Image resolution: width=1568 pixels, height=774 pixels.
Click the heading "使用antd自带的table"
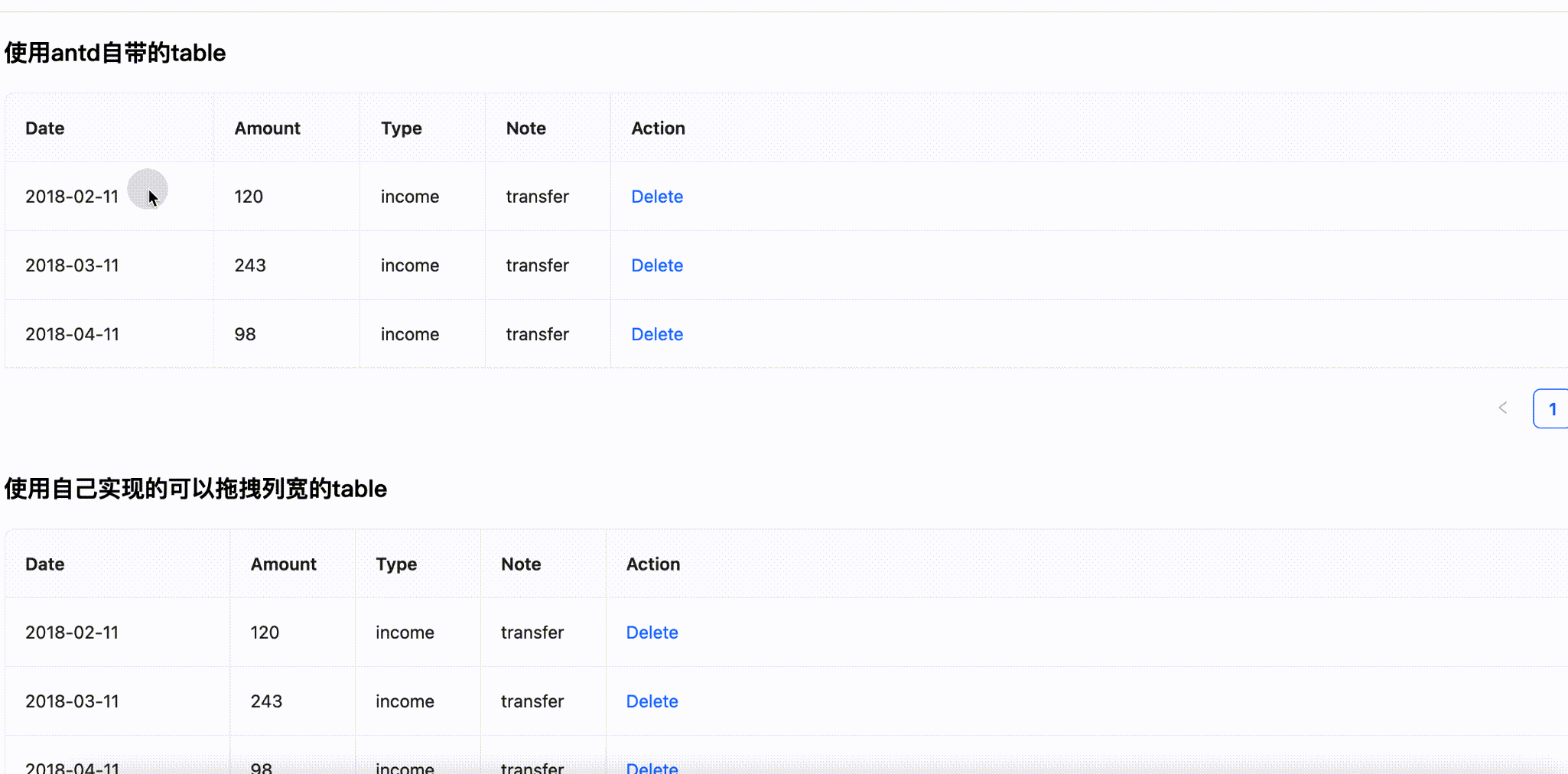coord(115,53)
